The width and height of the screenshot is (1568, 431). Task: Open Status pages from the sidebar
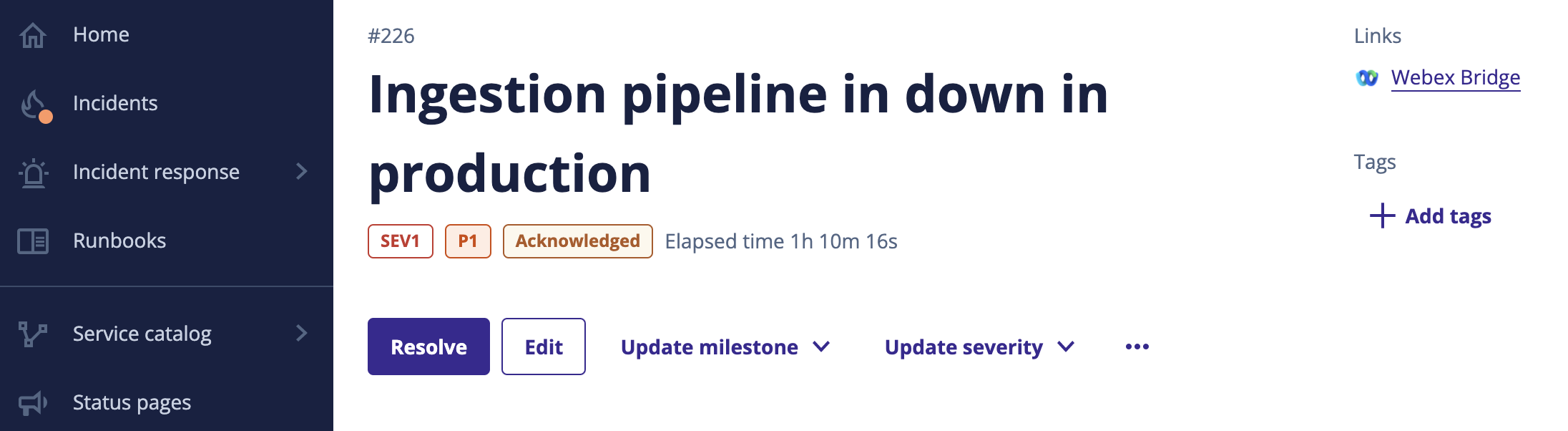coord(132,403)
